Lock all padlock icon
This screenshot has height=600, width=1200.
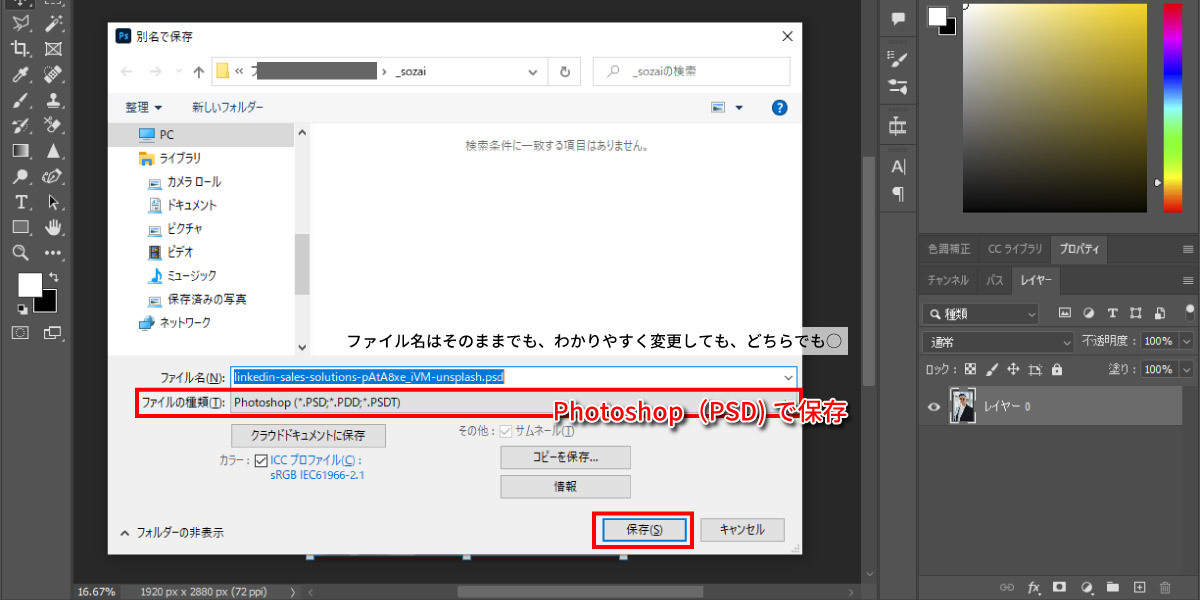tap(1057, 369)
